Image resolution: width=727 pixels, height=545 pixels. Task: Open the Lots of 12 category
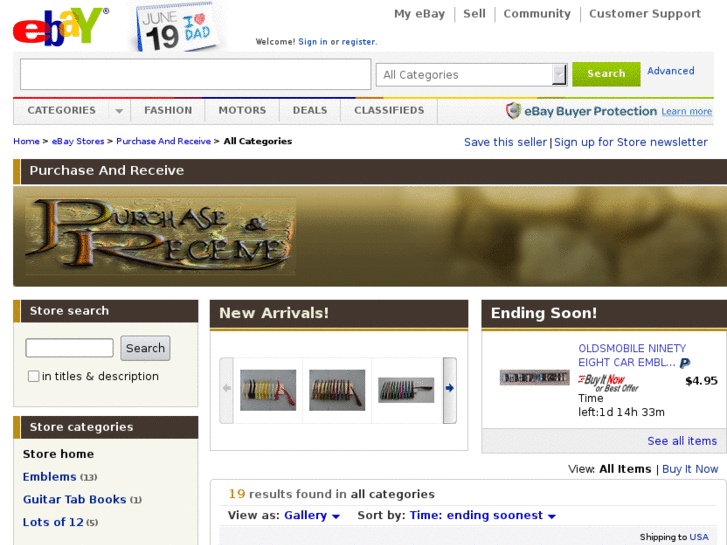pyautogui.click(x=53, y=522)
